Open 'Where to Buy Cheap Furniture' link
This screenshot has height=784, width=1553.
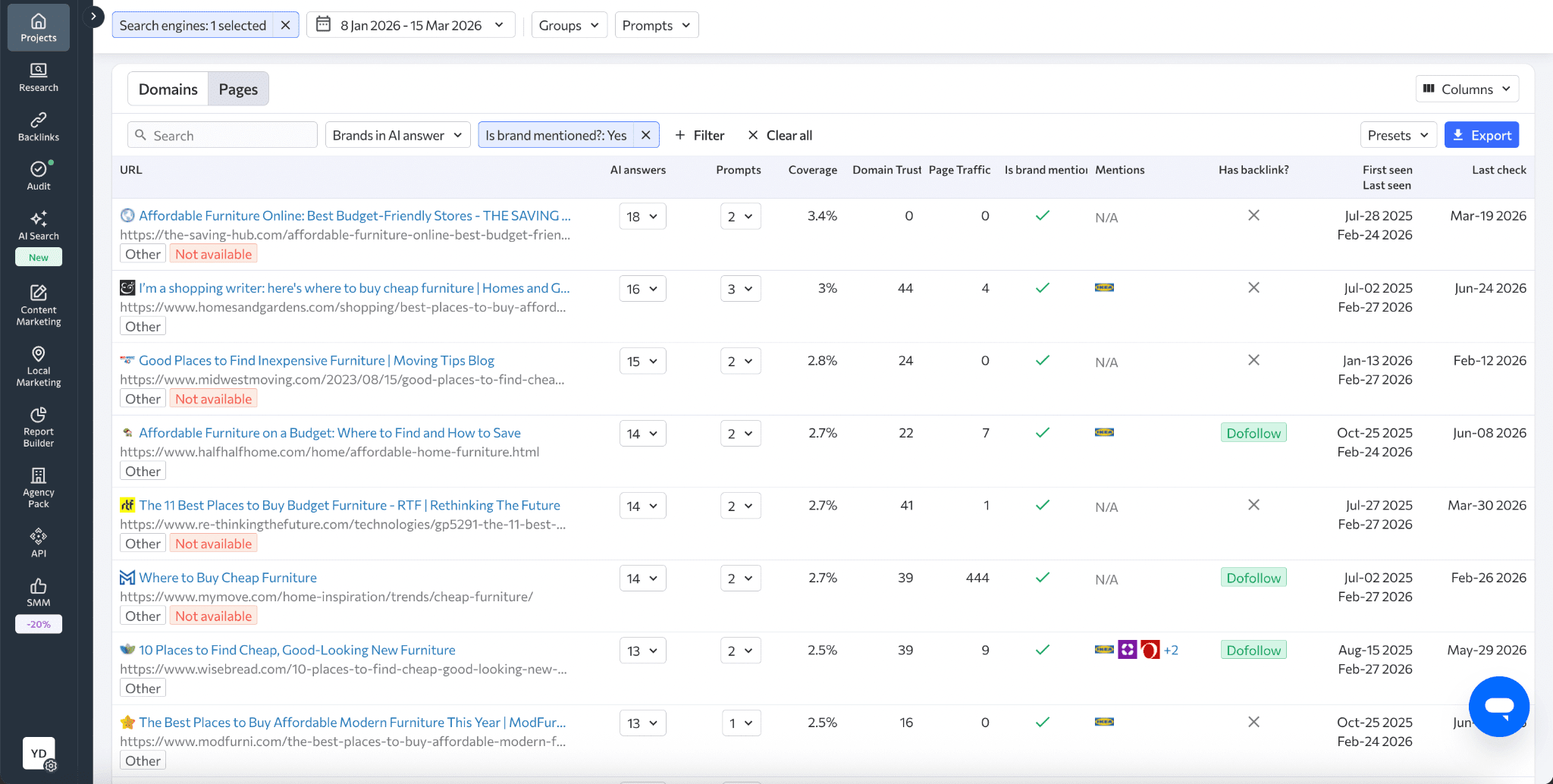(x=227, y=578)
